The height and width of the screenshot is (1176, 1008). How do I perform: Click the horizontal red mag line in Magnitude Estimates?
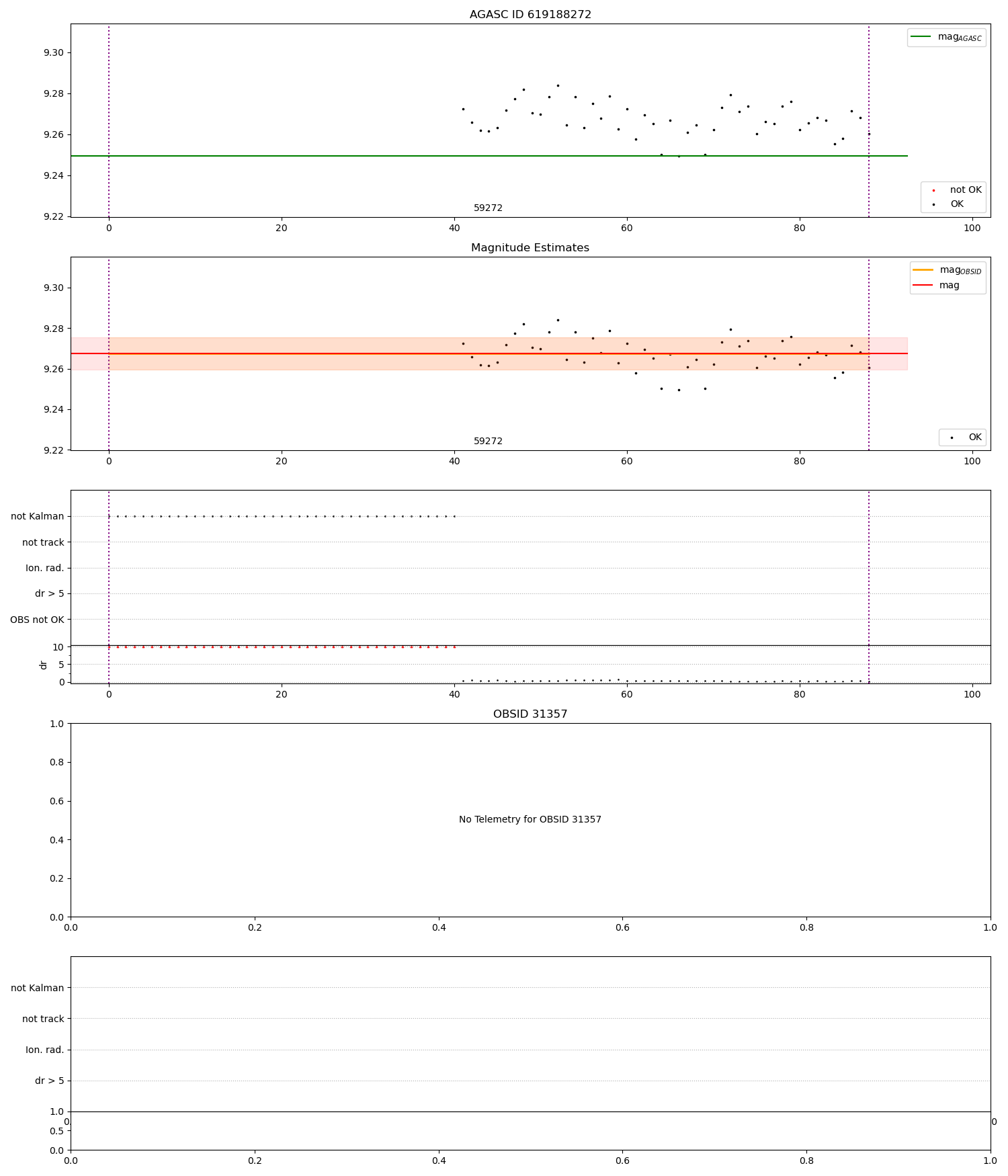click(489, 353)
